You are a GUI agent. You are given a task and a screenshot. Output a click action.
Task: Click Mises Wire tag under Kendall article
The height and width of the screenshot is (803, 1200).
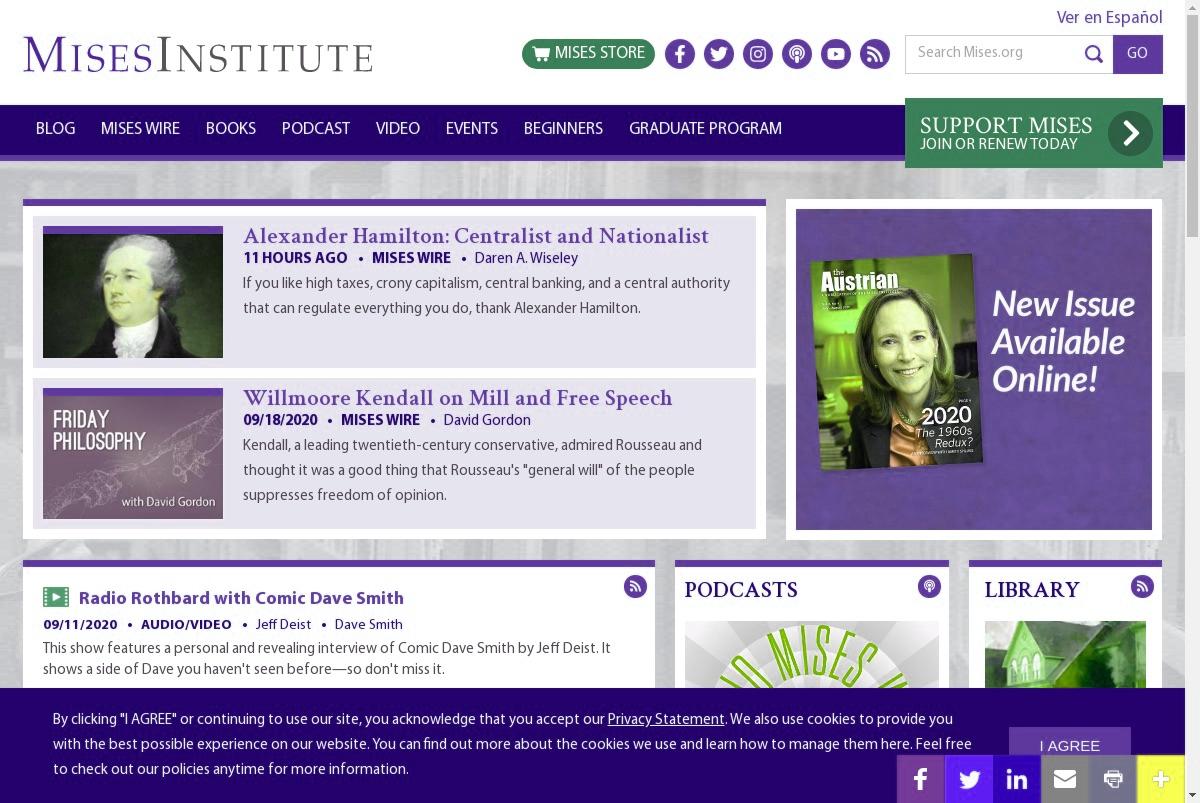coord(380,420)
